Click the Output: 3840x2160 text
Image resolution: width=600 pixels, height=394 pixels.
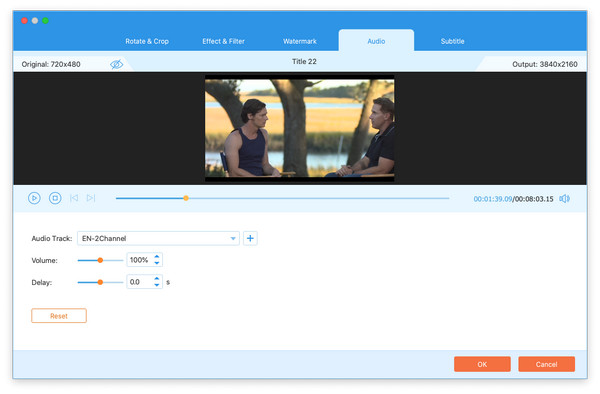tap(545, 64)
